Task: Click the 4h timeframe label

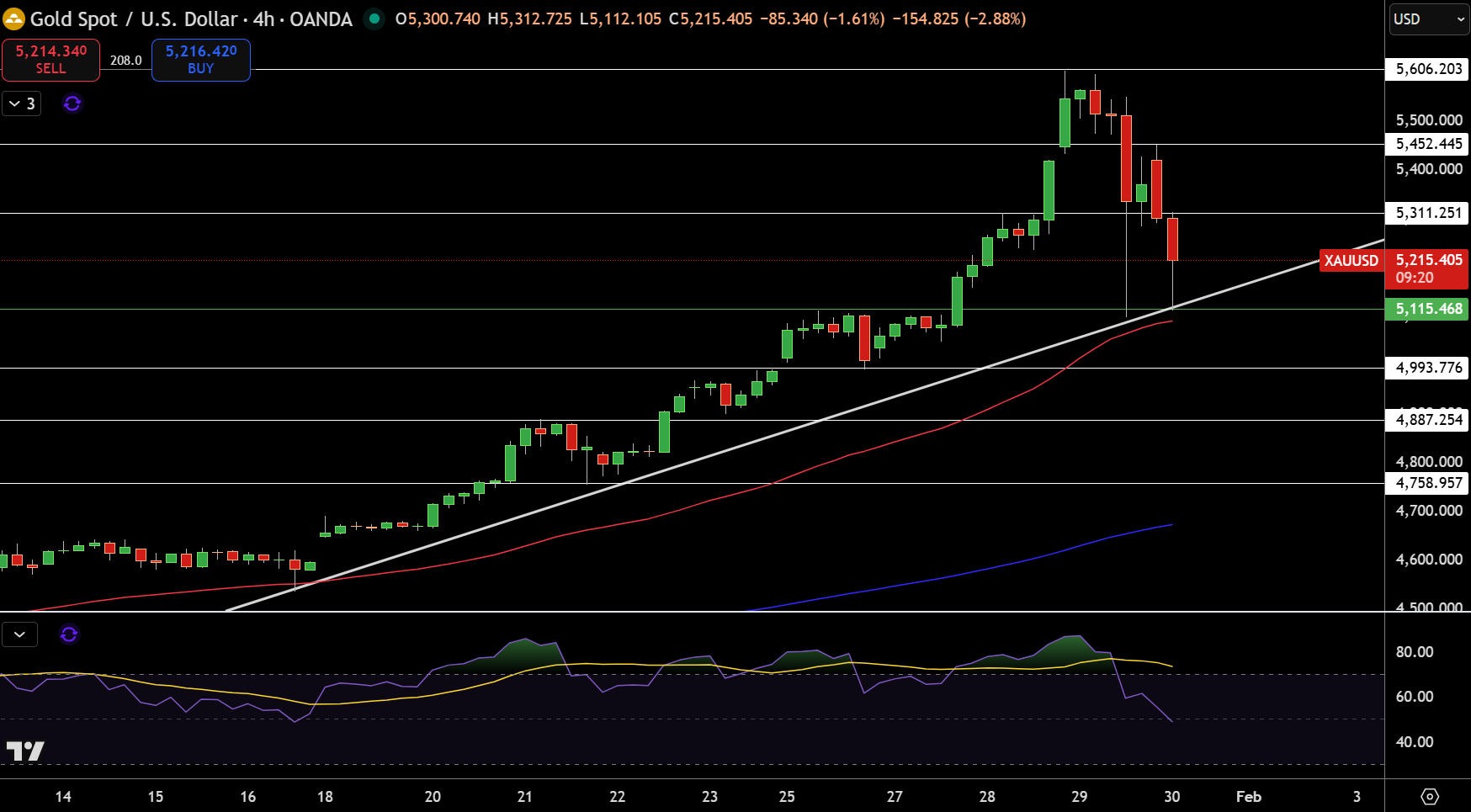Action: point(264,19)
